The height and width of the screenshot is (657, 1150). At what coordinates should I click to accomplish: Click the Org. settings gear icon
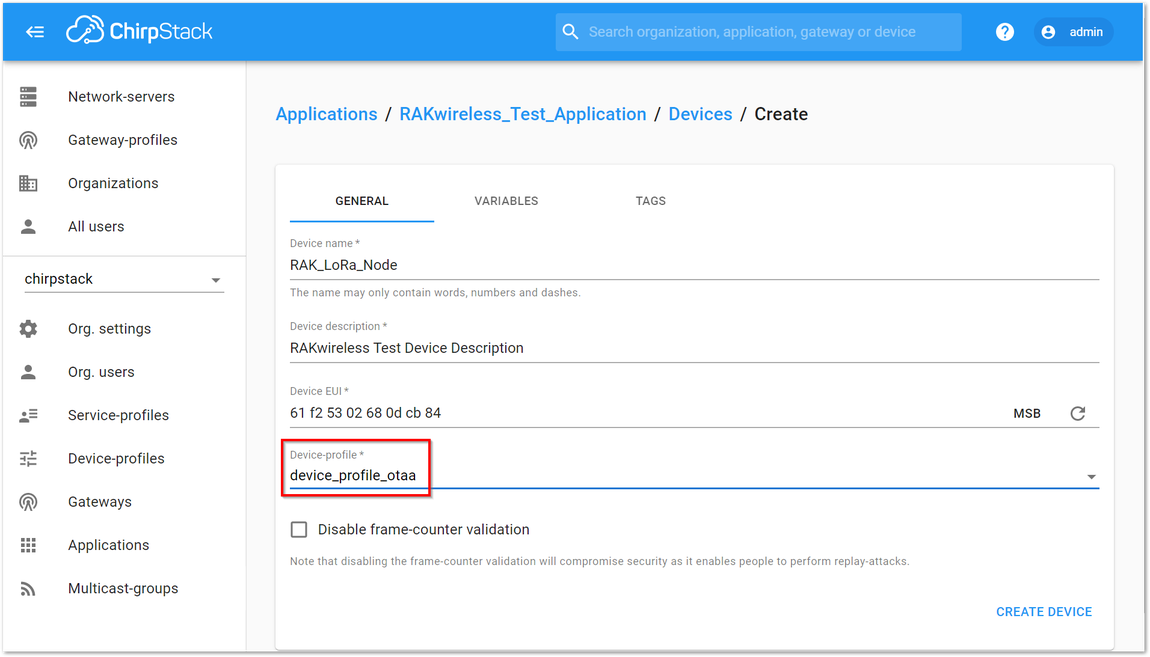point(29,328)
